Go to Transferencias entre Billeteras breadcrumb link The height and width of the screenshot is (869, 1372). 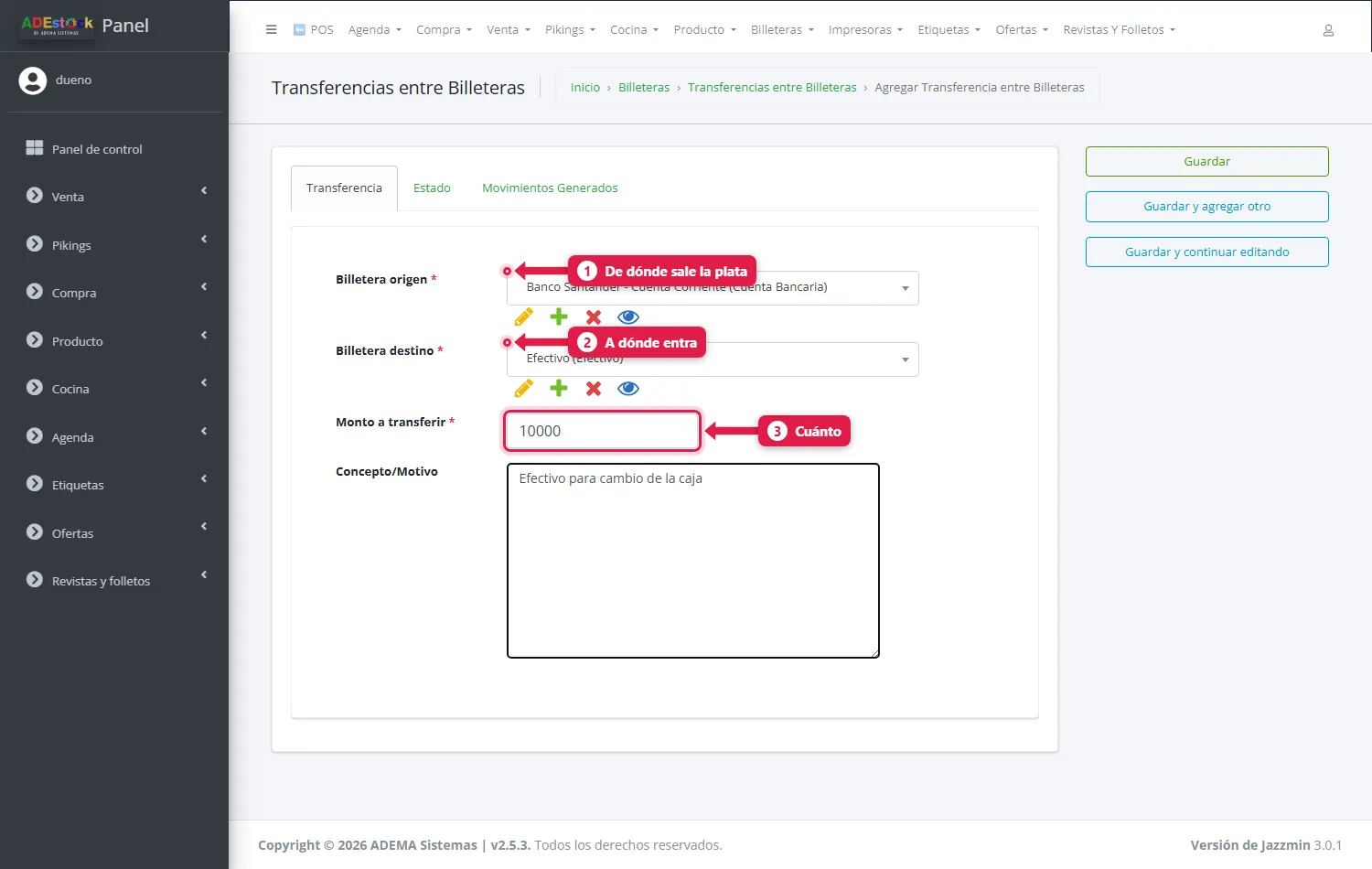coord(772,88)
